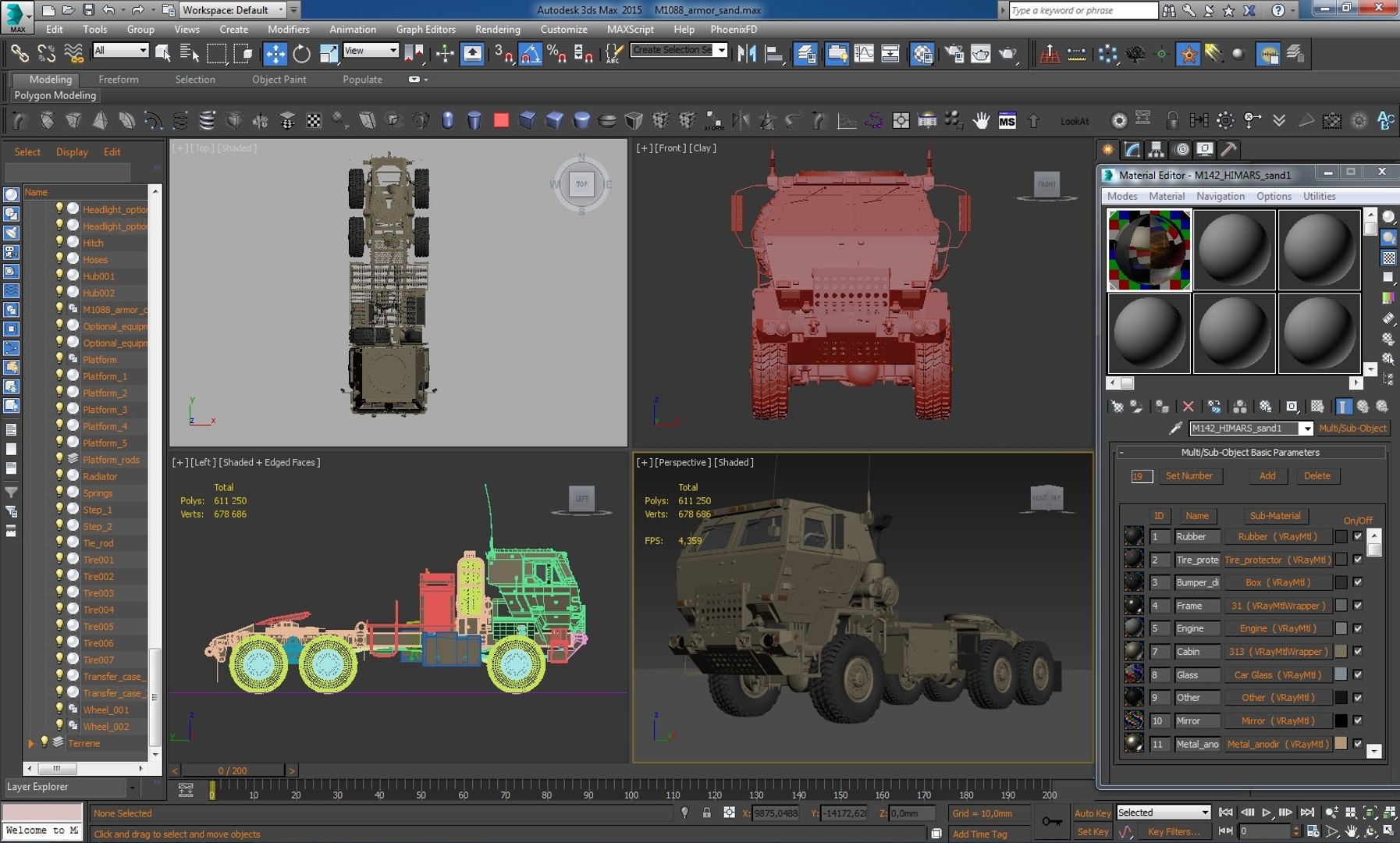Play the animation
The image size is (1400, 843).
(1266, 813)
